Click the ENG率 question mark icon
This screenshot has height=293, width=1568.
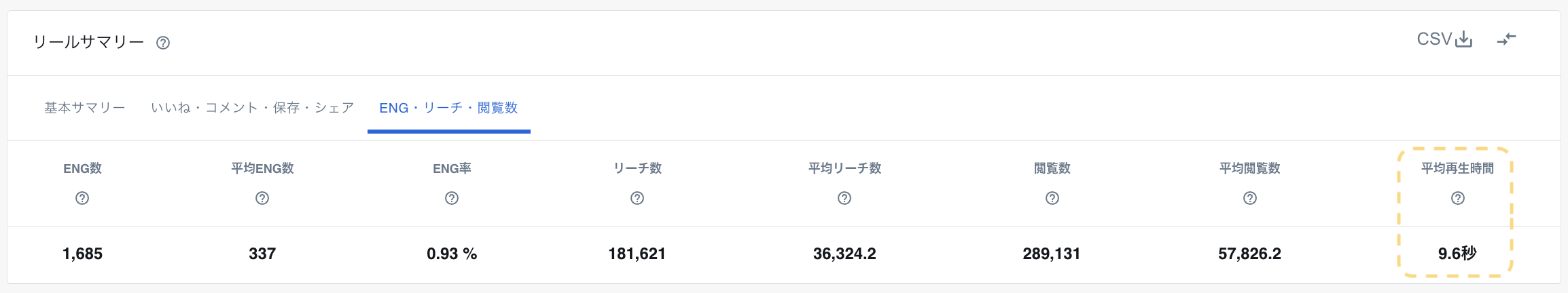(452, 198)
